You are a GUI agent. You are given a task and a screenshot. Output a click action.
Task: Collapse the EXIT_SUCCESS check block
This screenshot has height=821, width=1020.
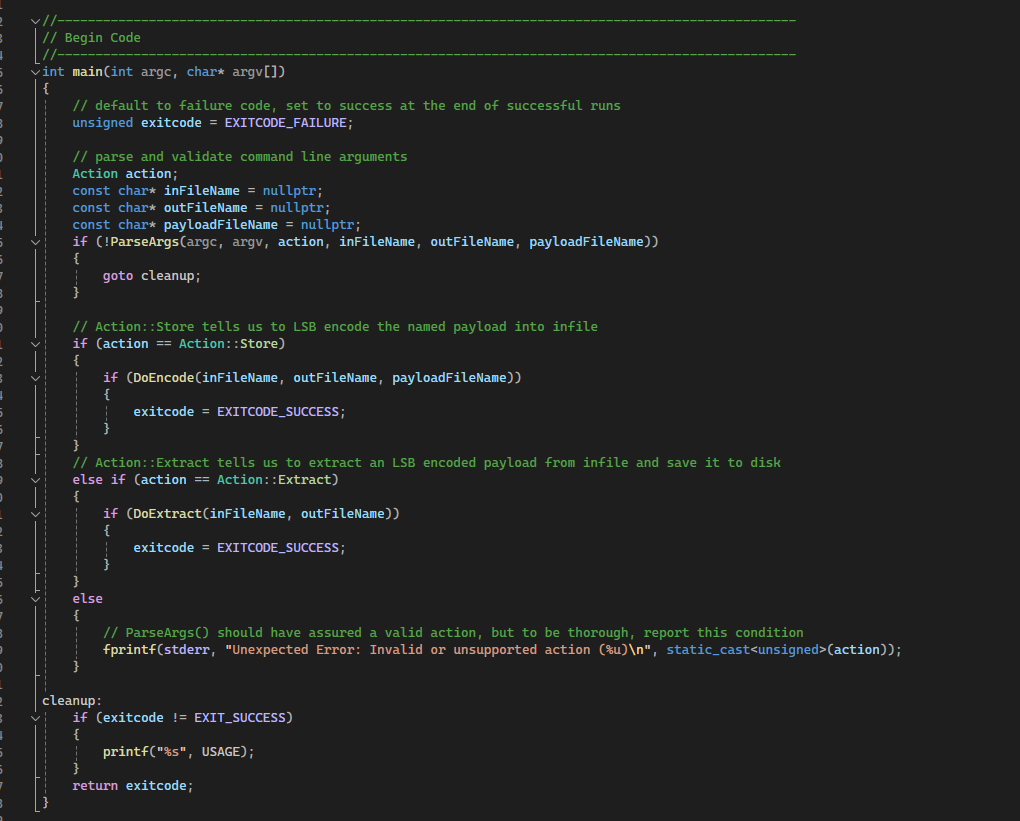click(35, 717)
